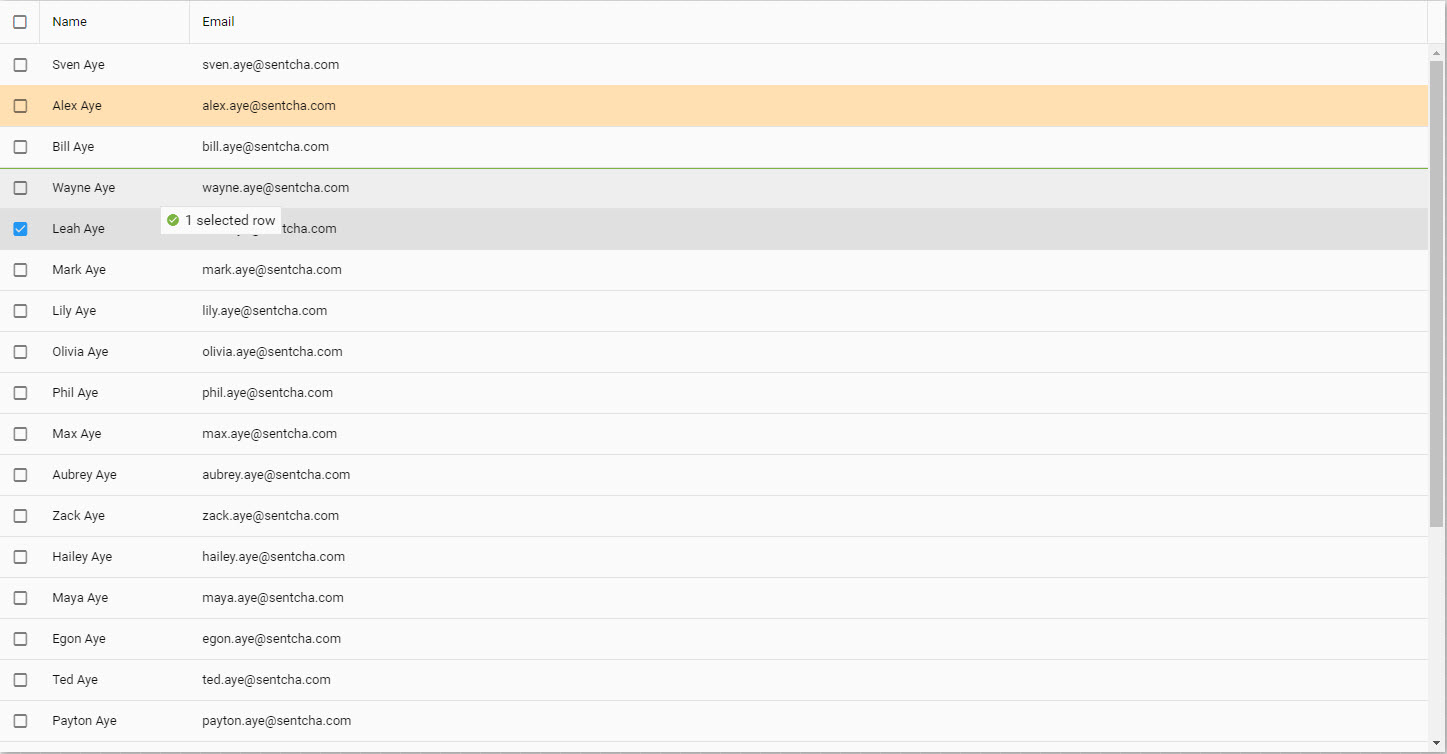This screenshot has height=754, width=1447.
Task: Select the Phil Aye name cell
Action: click(75, 393)
